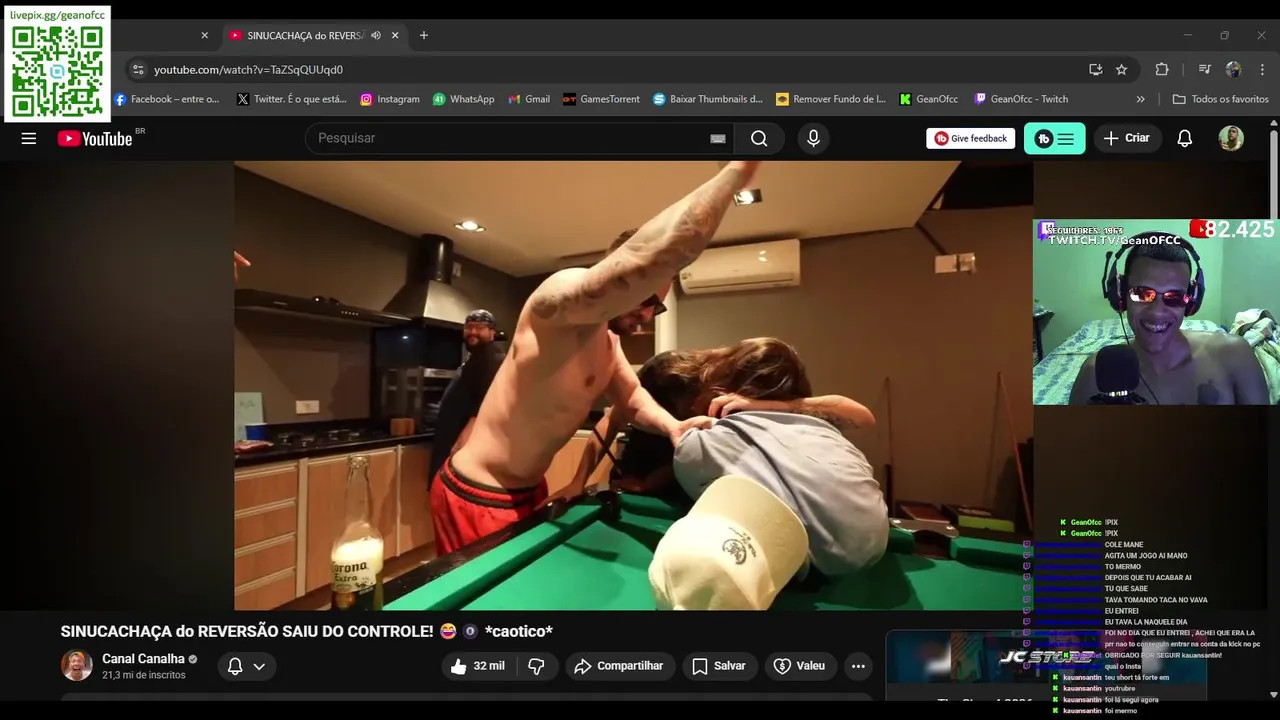
Task: Go to the YouTube home logo
Action: click(x=95, y=138)
